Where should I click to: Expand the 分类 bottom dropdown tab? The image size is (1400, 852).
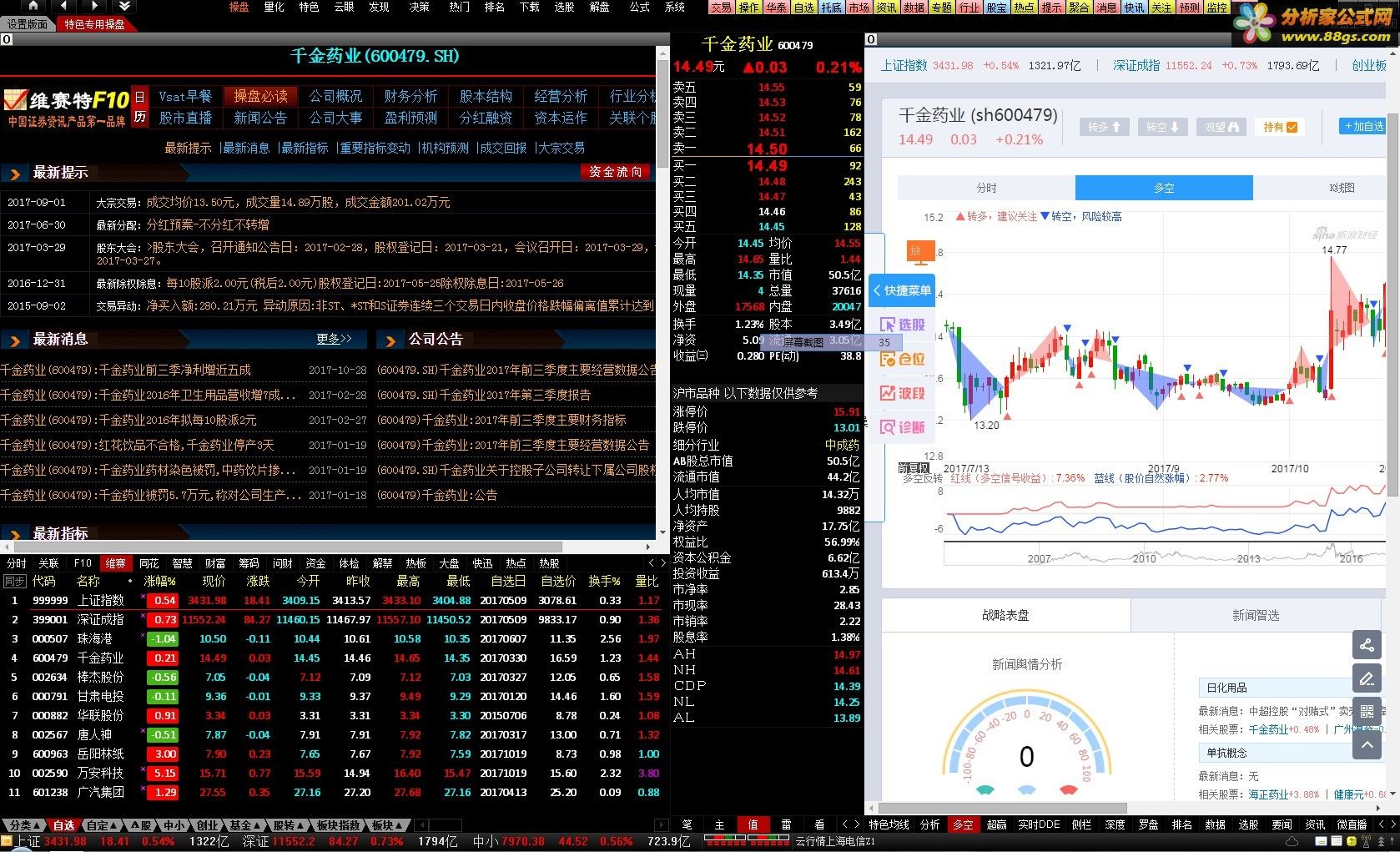coord(24,825)
